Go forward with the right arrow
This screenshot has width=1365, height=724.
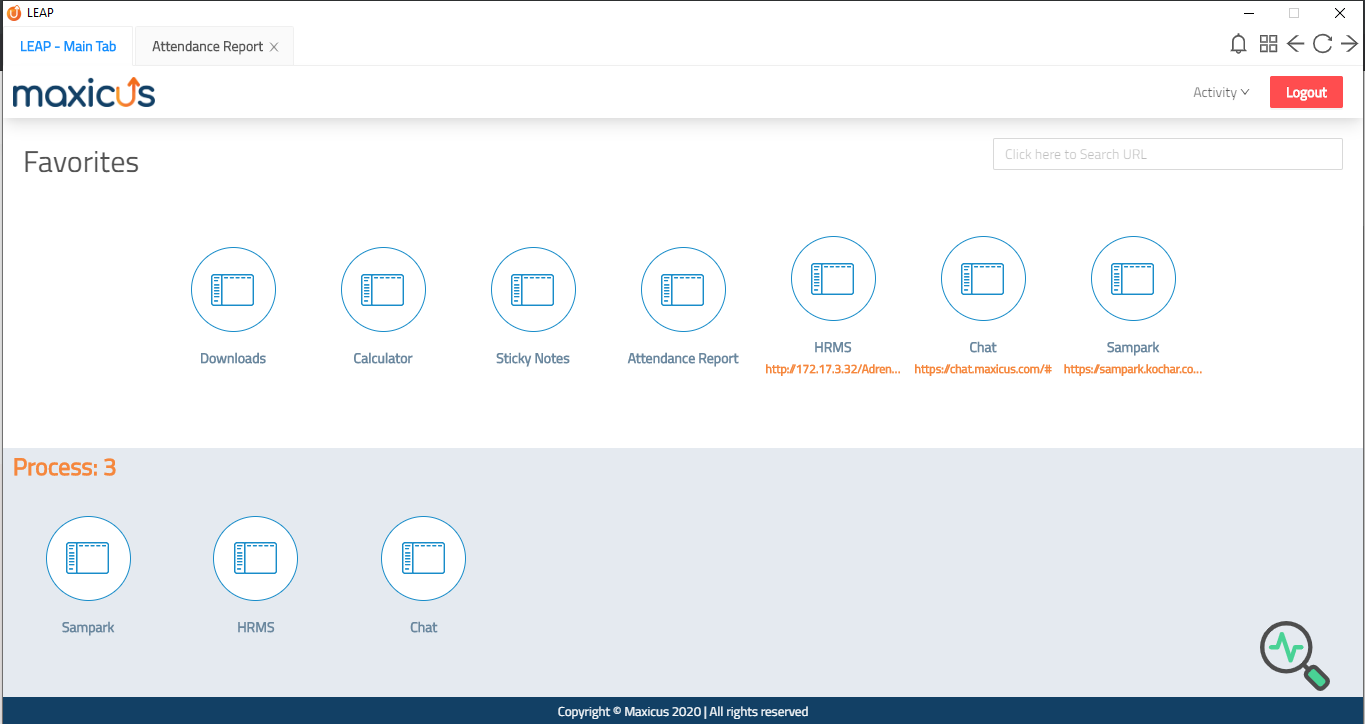pos(1349,44)
